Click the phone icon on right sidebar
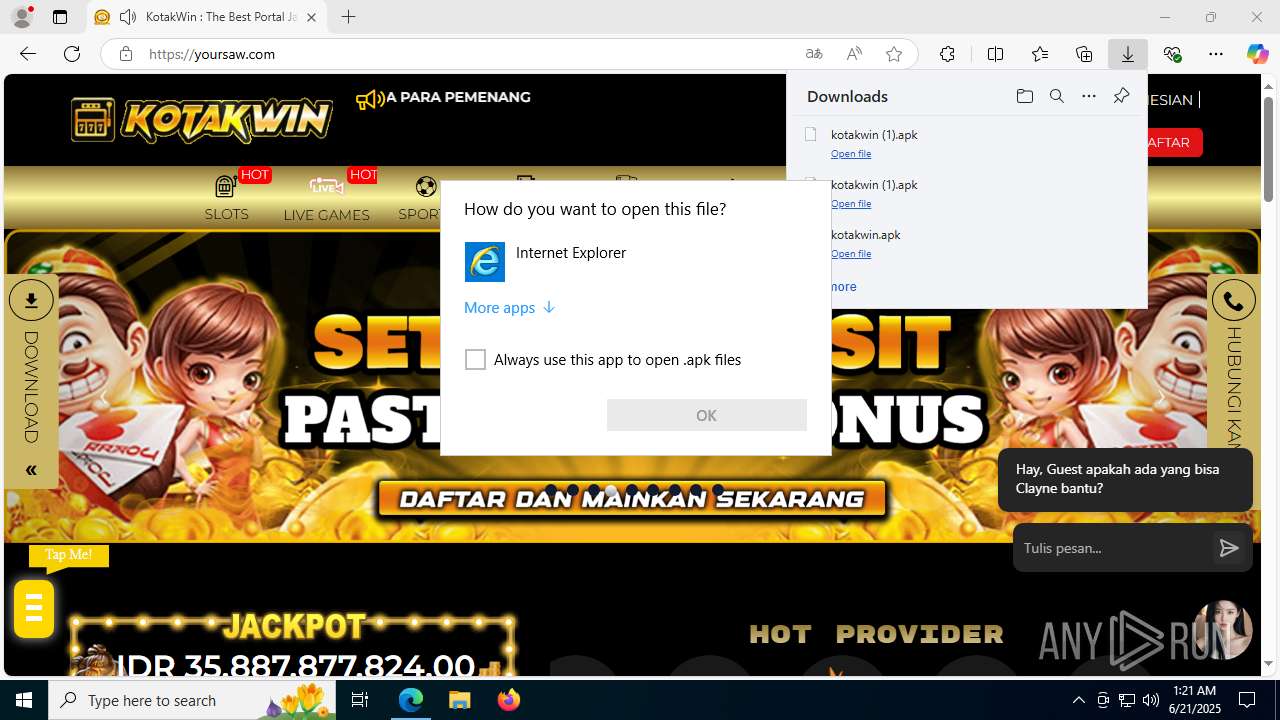This screenshot has width=1280, height=720. (1233, 300)
